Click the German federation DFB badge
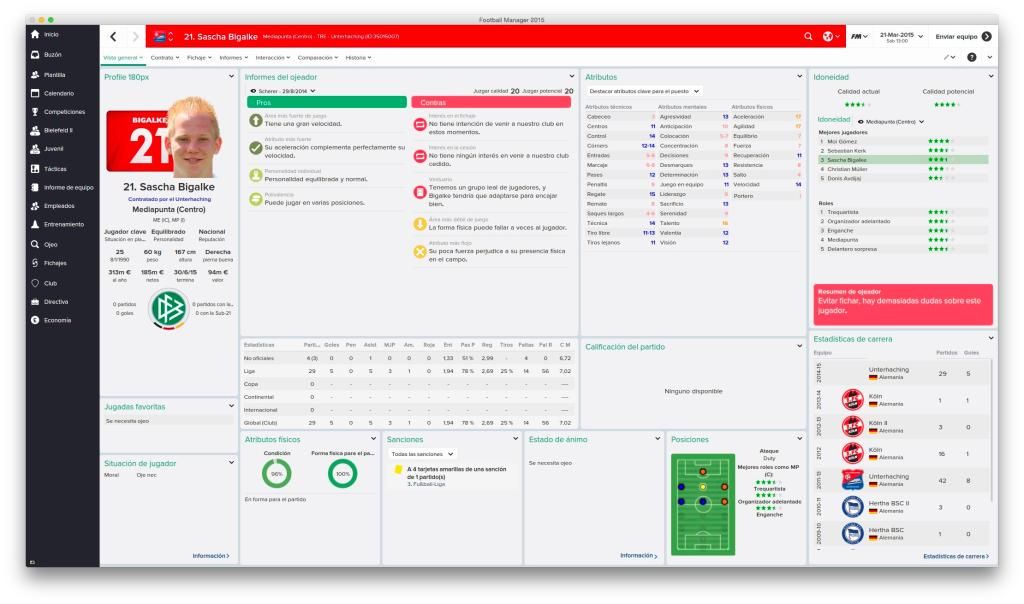 pos(168,308)
